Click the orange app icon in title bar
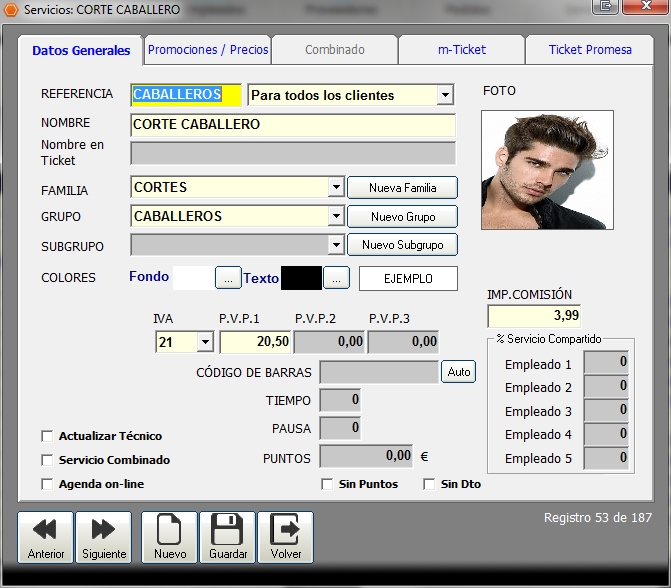This screenshot has width=671, height=588. click(11, 9)
